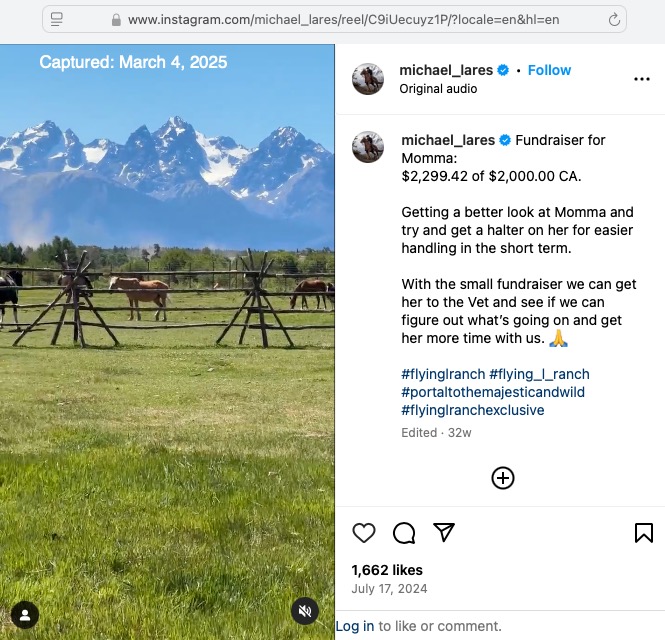View tagged people icon on video
This screenshot has height=640, width=665.
[25, 614]
